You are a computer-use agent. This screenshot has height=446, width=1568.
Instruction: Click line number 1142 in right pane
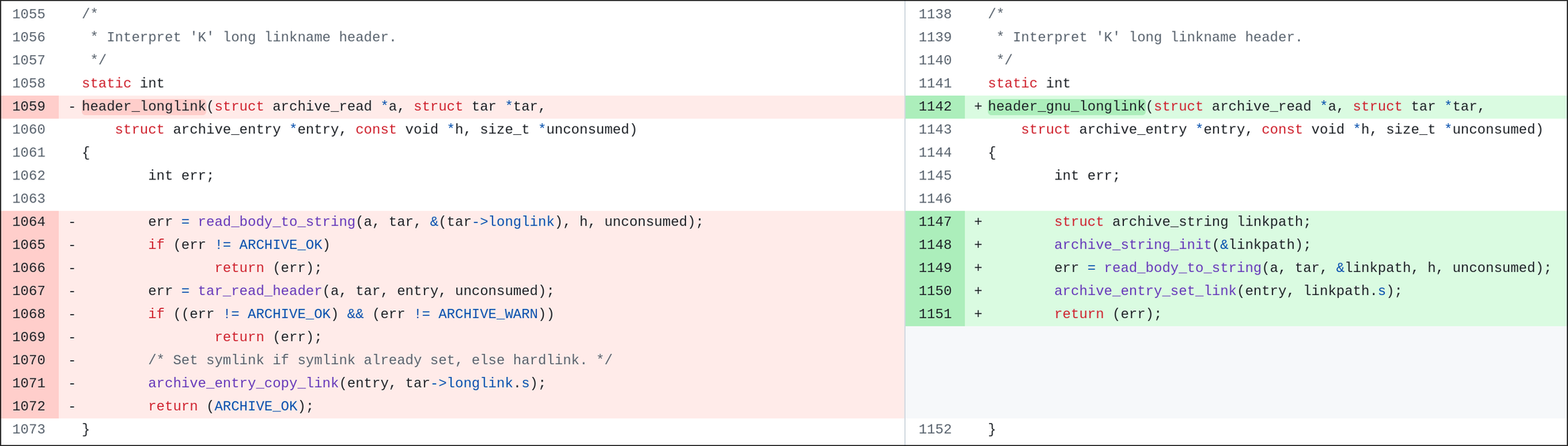tap(935, 107)
